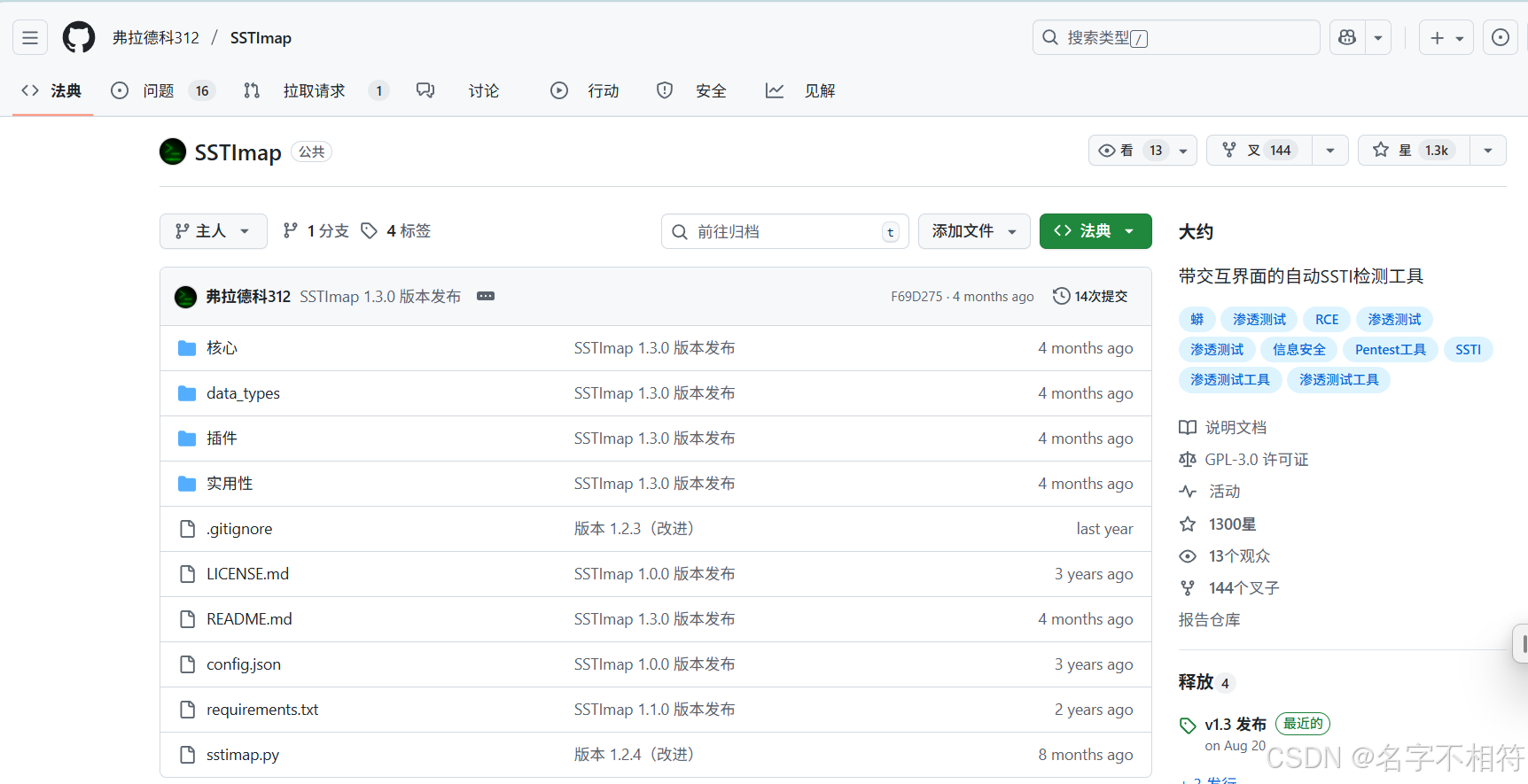Image resolution: width=1528 pixels, height=784 pixels.
Task: Expand commit message ellipsis button
Action: (486, 296)
